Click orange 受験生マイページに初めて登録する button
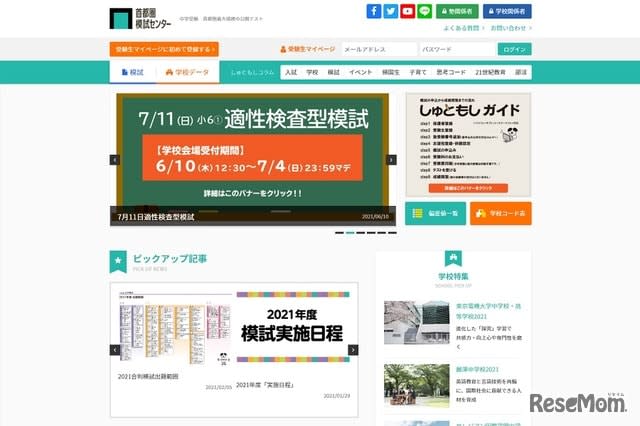Image resolution: width=640 pixels, height=426 pixels. click(x=164, y=49)
